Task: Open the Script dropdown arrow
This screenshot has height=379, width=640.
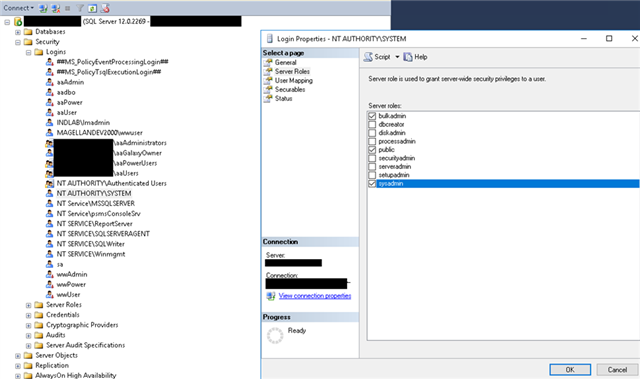Action: tap(397, 57)
